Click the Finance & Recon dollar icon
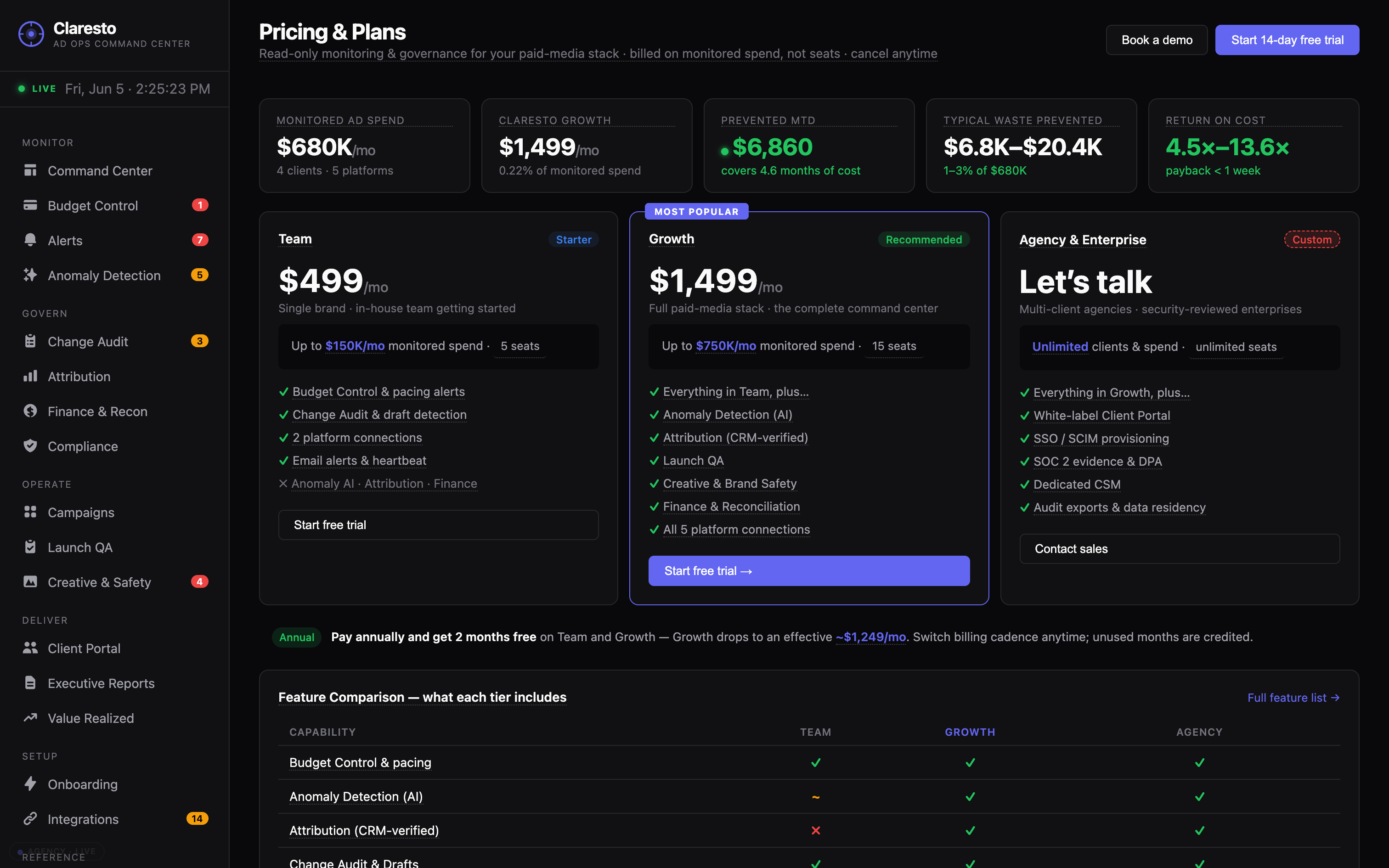 30,411
